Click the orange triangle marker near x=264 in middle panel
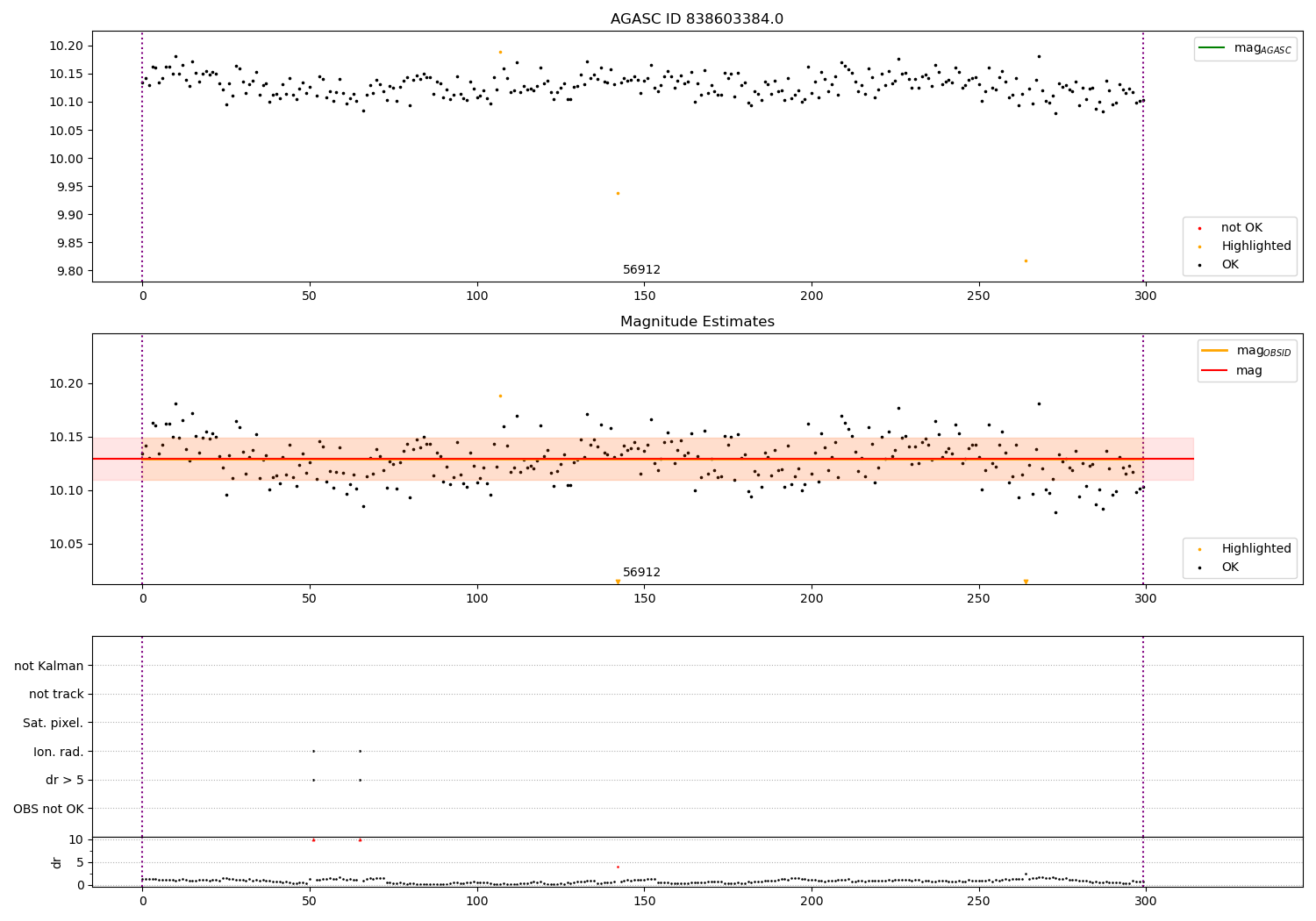1316x921 pixels. pyautogui.click(x=1026, y=582)
